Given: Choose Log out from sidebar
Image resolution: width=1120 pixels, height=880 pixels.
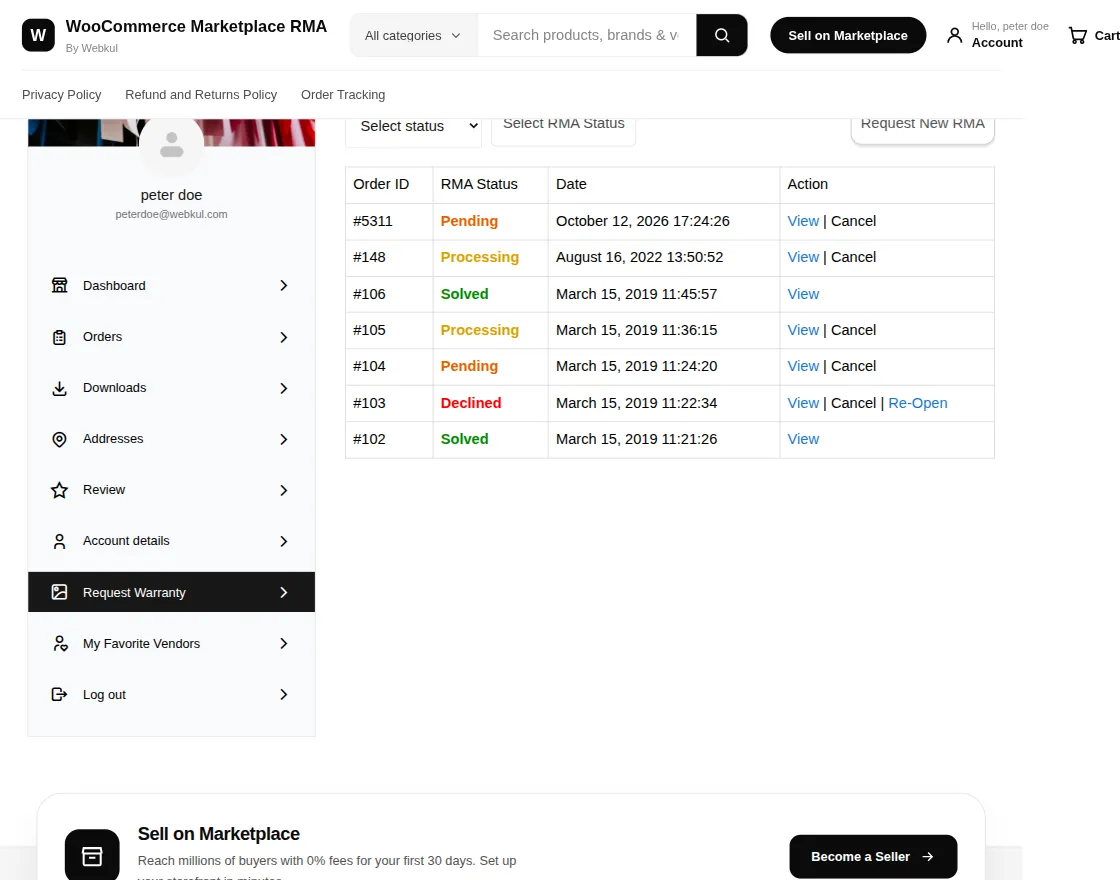Looking at the screenshot, I should coord(171,694).
